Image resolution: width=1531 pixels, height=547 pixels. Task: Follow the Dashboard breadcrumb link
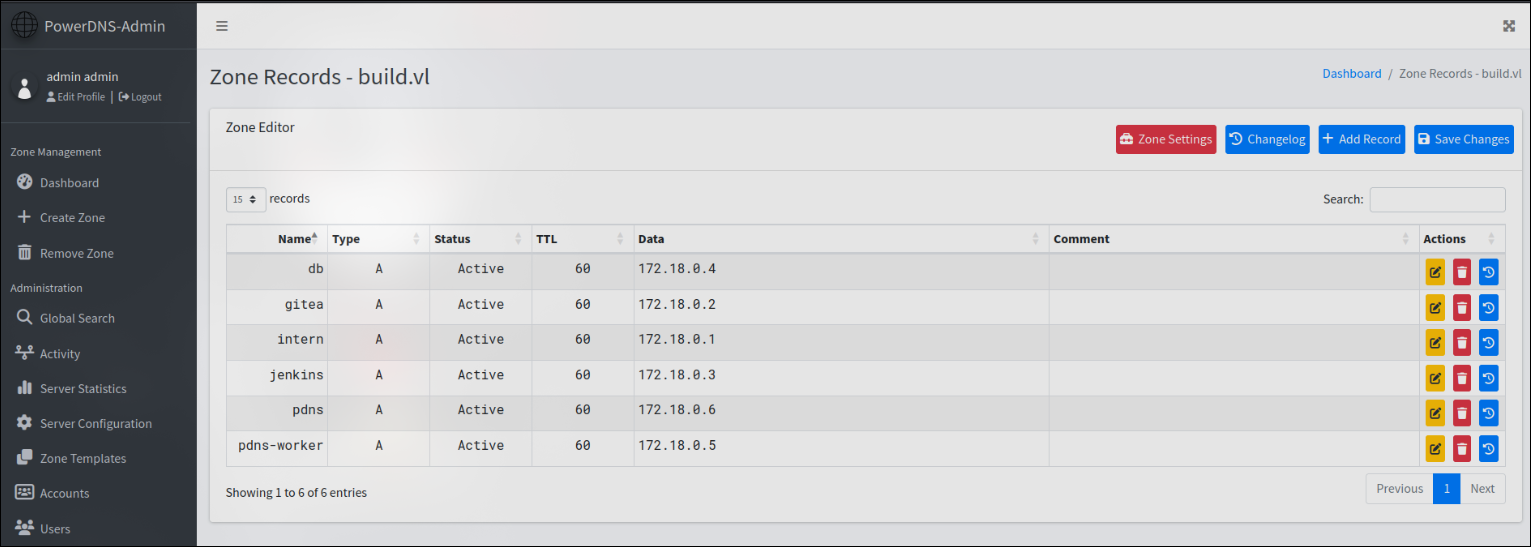(1352, 74)
